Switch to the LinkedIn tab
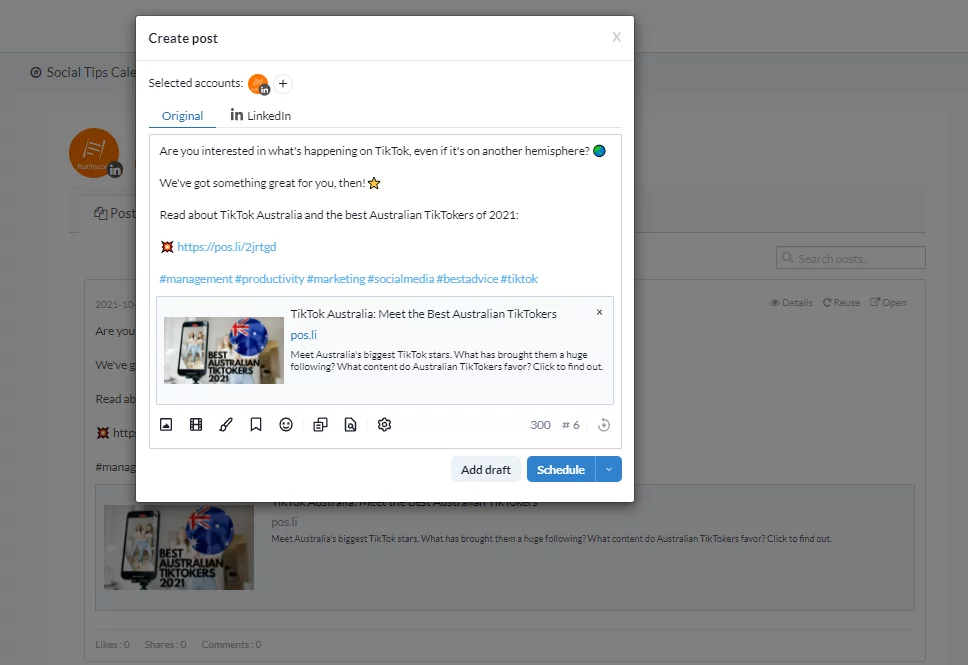The image size is (968, 665). tap(261, 115)
